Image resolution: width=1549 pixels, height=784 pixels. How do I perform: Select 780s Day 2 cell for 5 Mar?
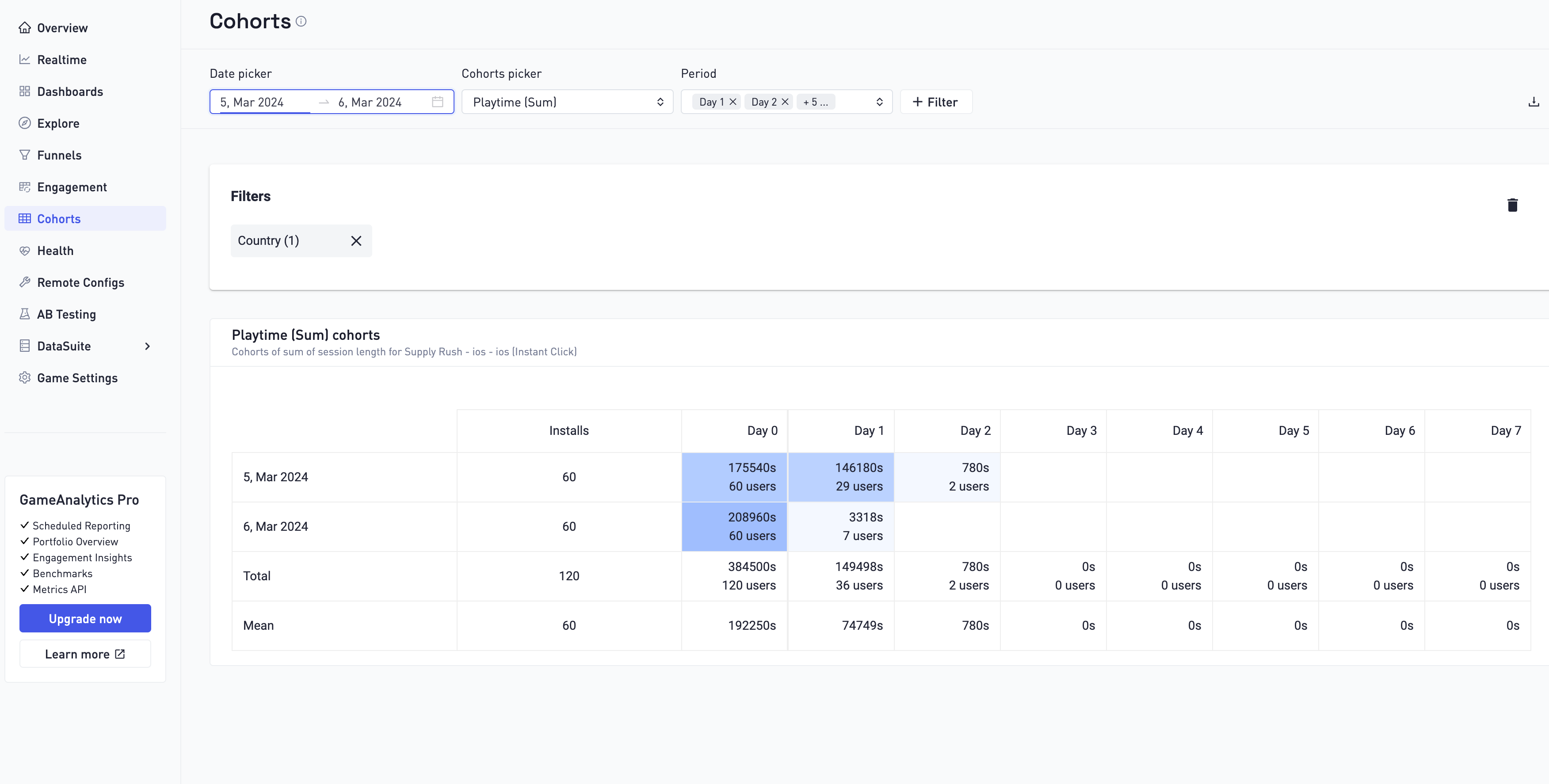tap(947, 477)
